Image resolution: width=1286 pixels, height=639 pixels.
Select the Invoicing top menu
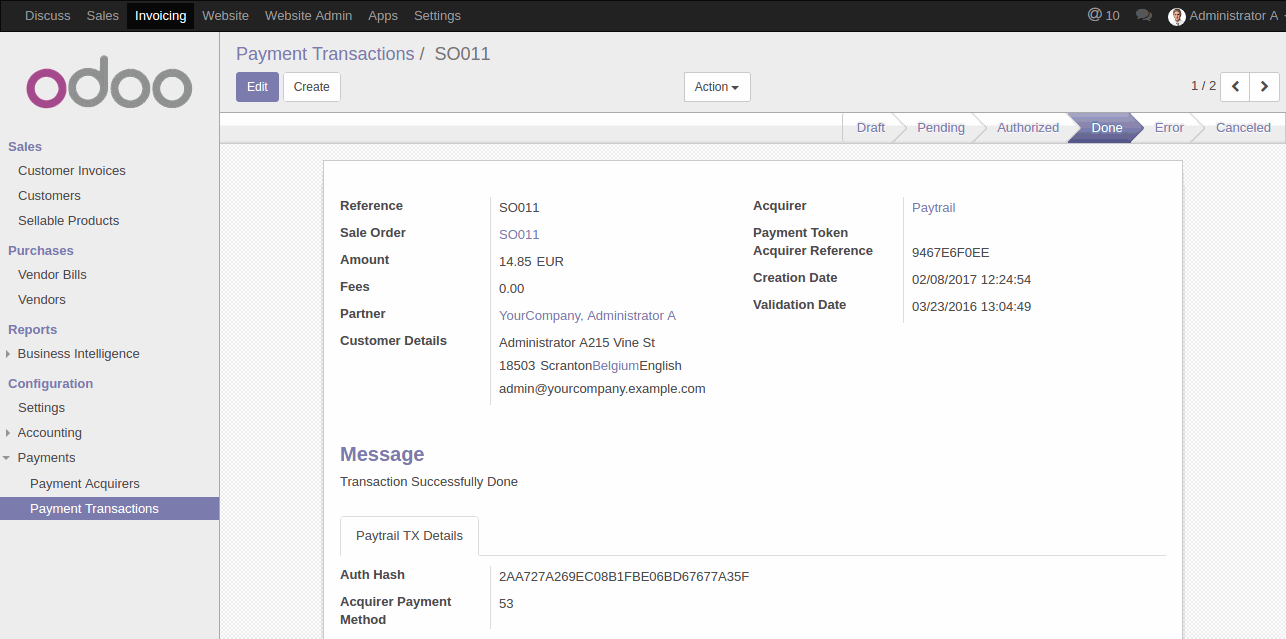tap(160, 16)
